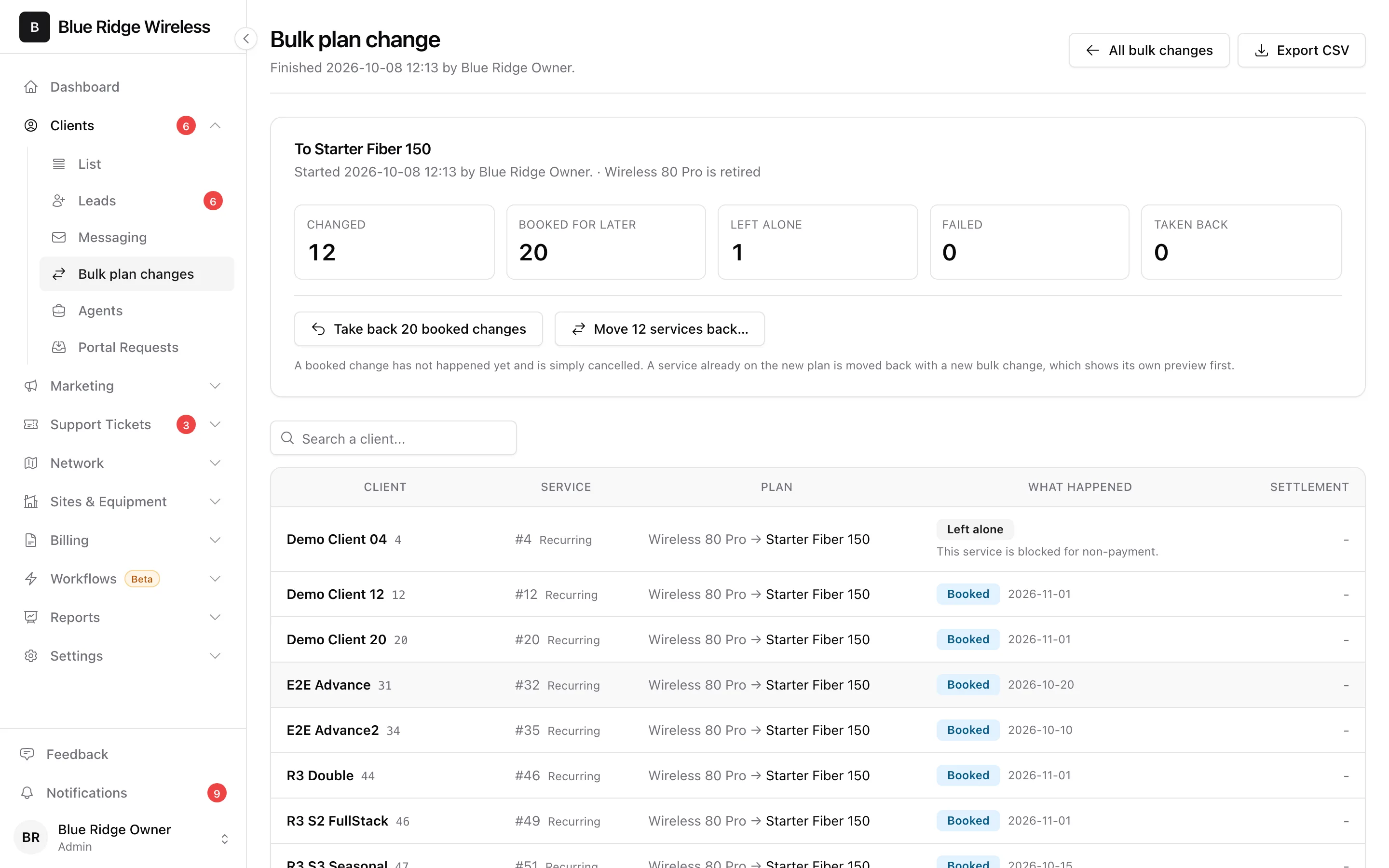Expand the Support Tickets chevron
1389x868 pixels.
[215, 424]
